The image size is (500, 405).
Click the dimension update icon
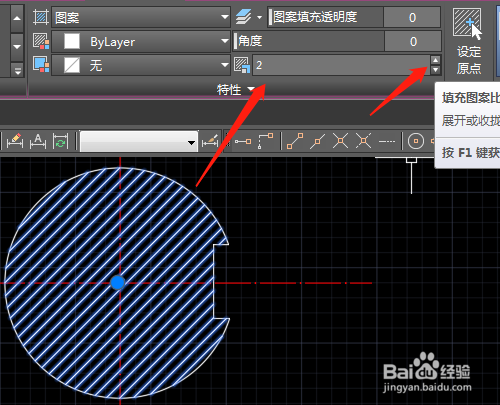tap(60, 141)
